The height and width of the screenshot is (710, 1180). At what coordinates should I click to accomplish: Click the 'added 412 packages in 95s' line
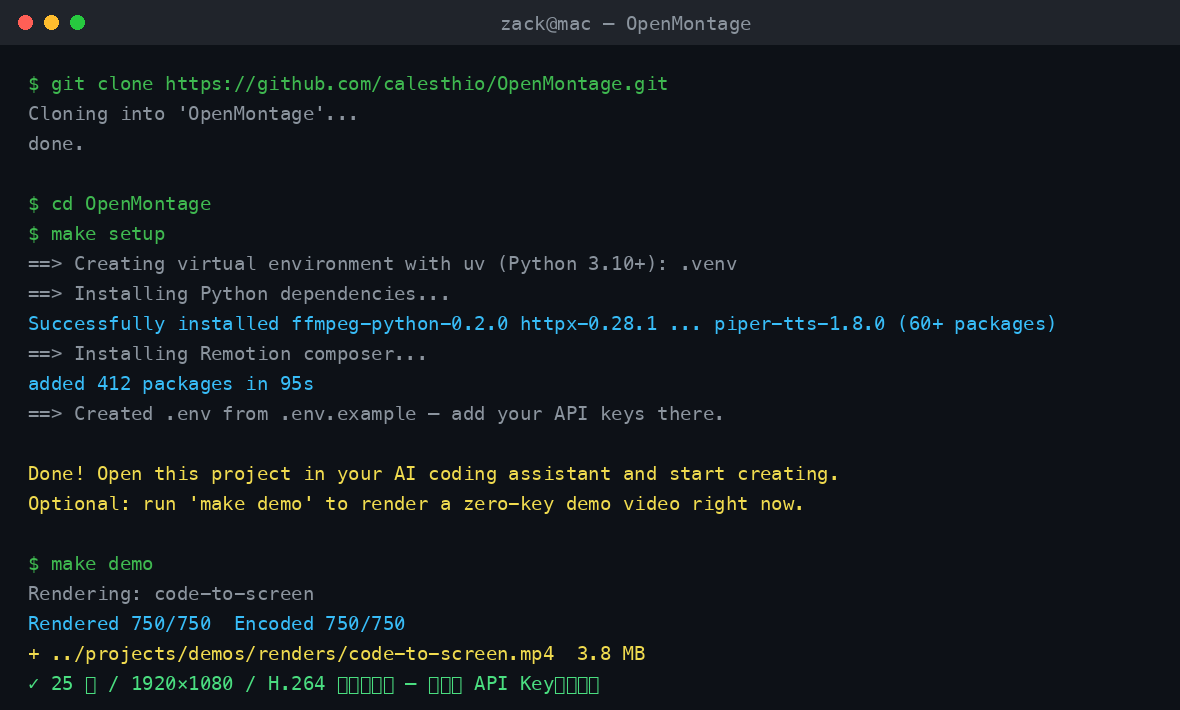pyautogui.click(x=171, y=384)
